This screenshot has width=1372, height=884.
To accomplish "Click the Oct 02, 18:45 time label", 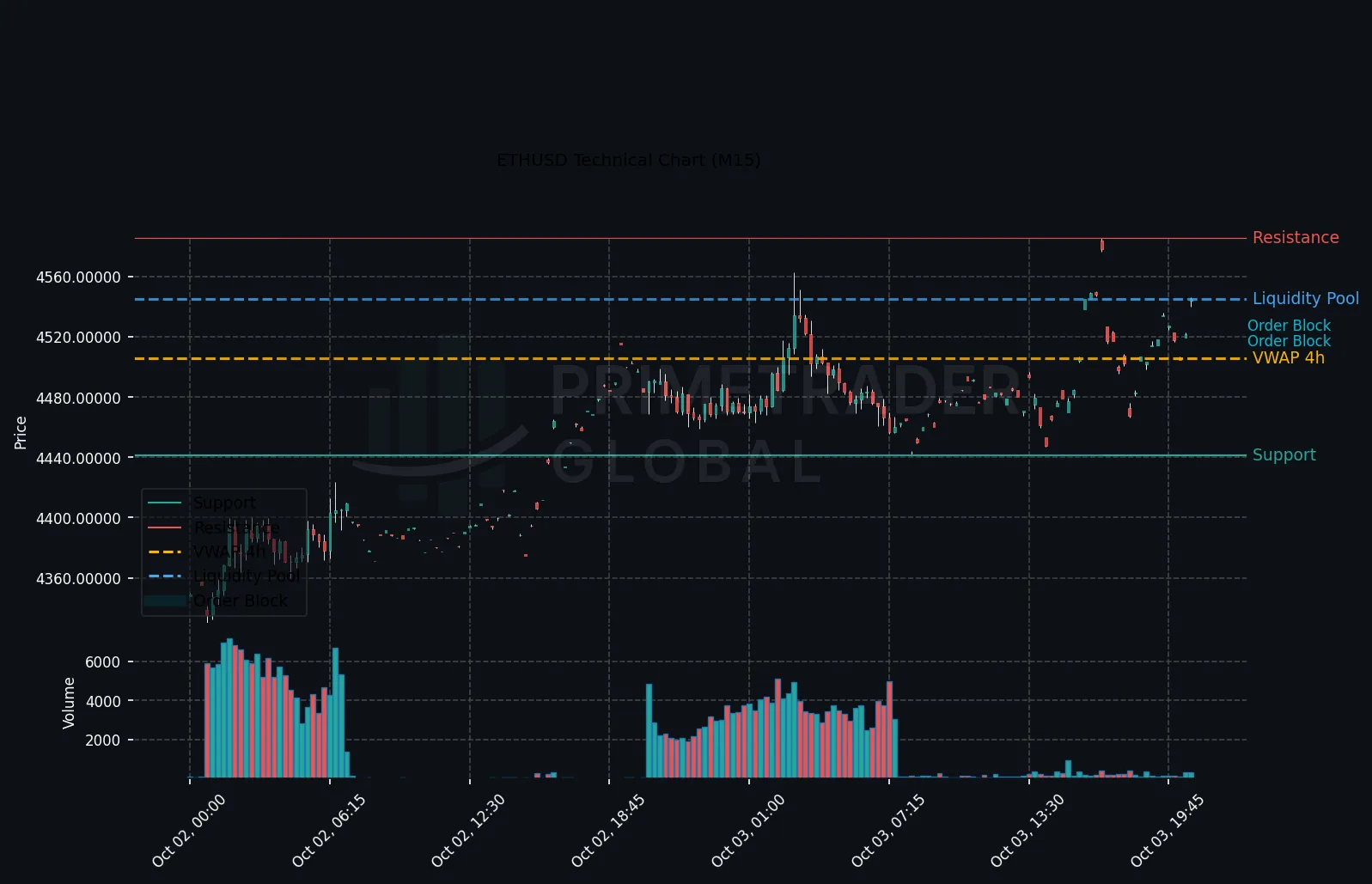I will 608,831.
